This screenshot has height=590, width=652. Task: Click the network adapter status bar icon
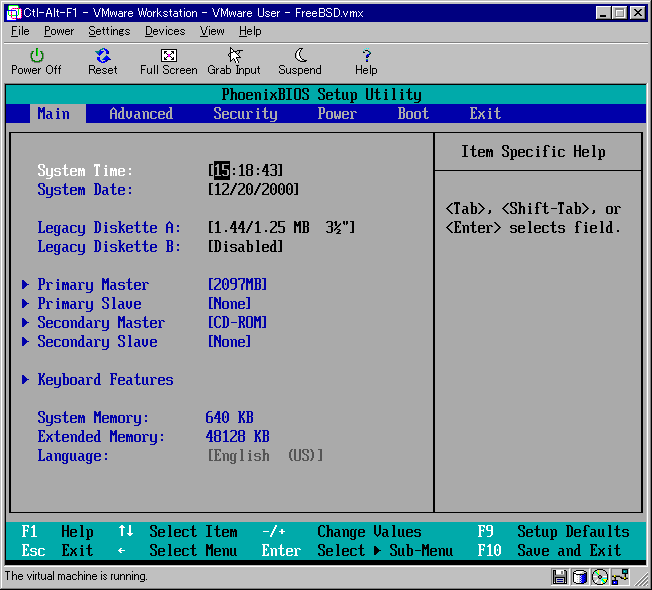(x=620, y=577)
